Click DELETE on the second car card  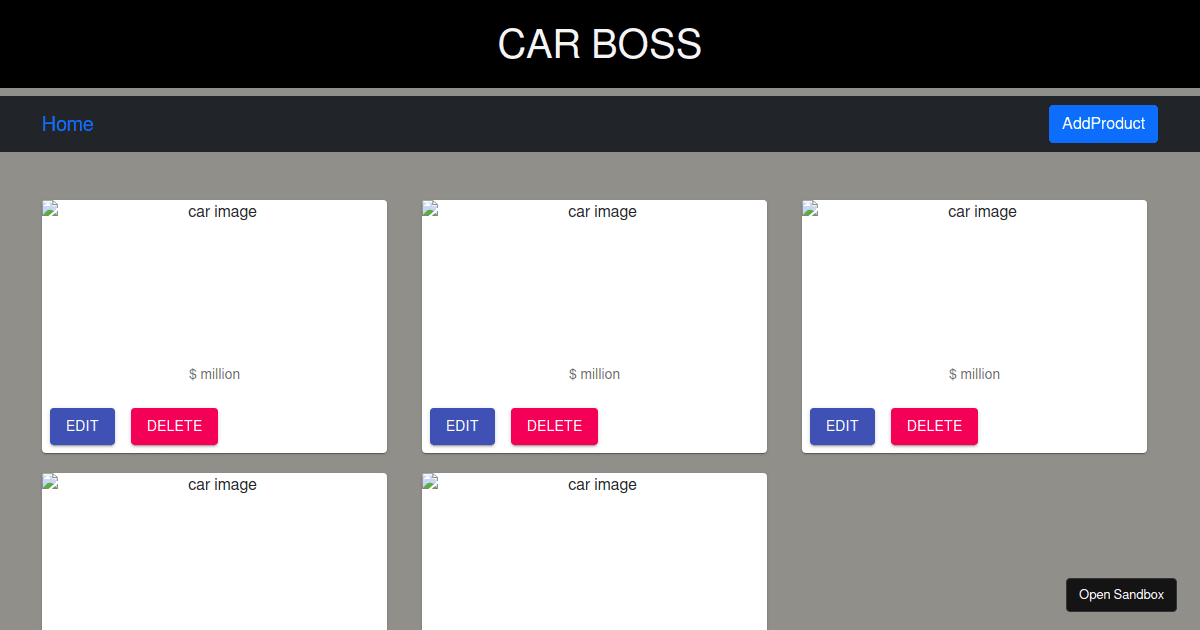[554, 426]
